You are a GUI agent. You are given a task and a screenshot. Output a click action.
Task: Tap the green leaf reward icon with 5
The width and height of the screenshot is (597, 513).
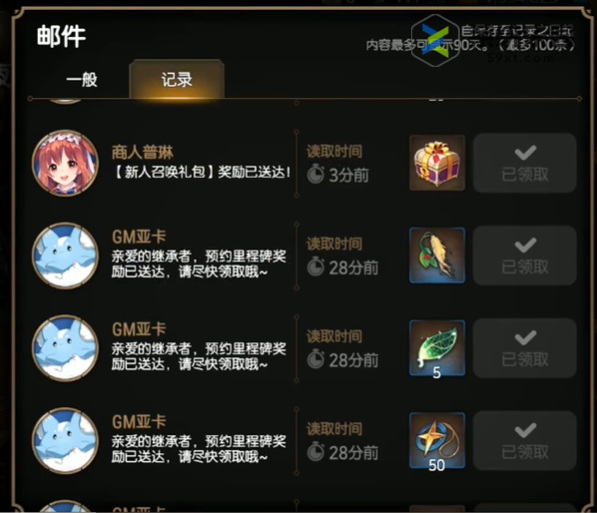coord(437,348)
